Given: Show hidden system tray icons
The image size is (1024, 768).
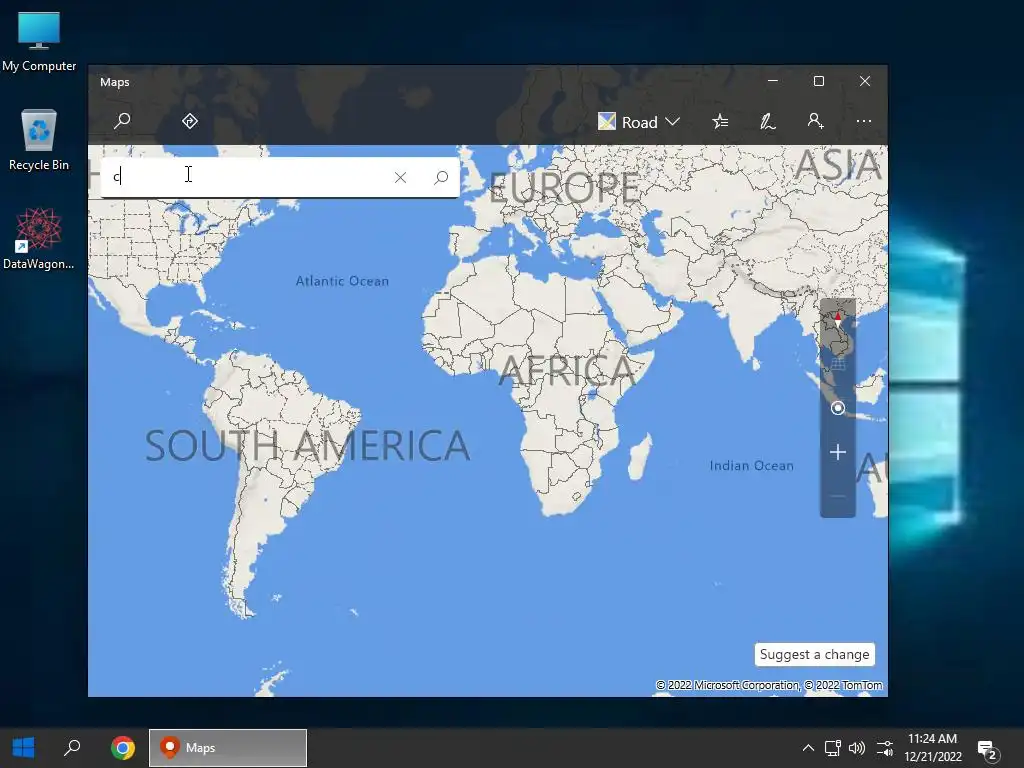Looking at the screenshot, I should tap(808, 748).
